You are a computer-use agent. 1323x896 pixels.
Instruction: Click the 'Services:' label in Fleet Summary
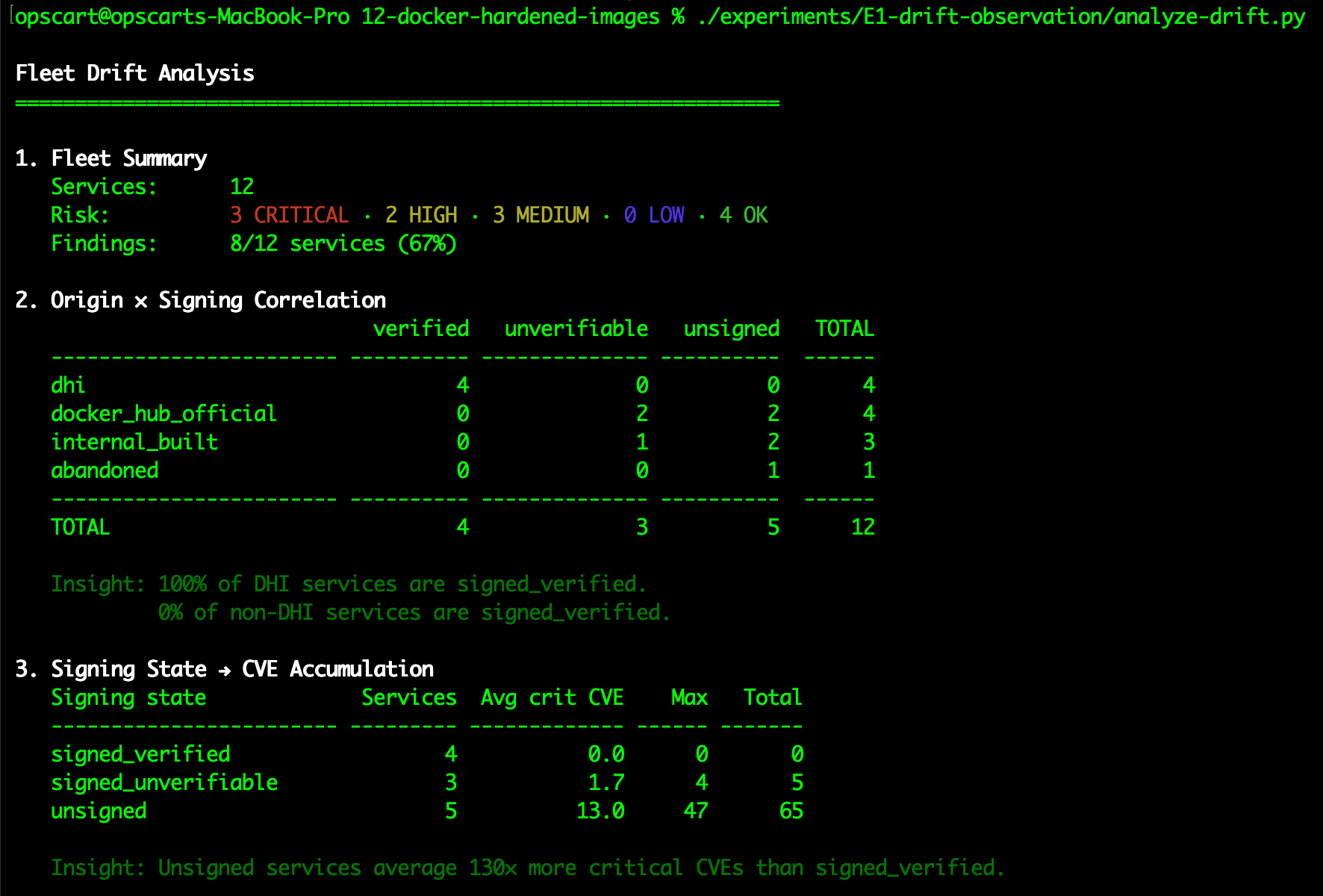coord(104,187)
